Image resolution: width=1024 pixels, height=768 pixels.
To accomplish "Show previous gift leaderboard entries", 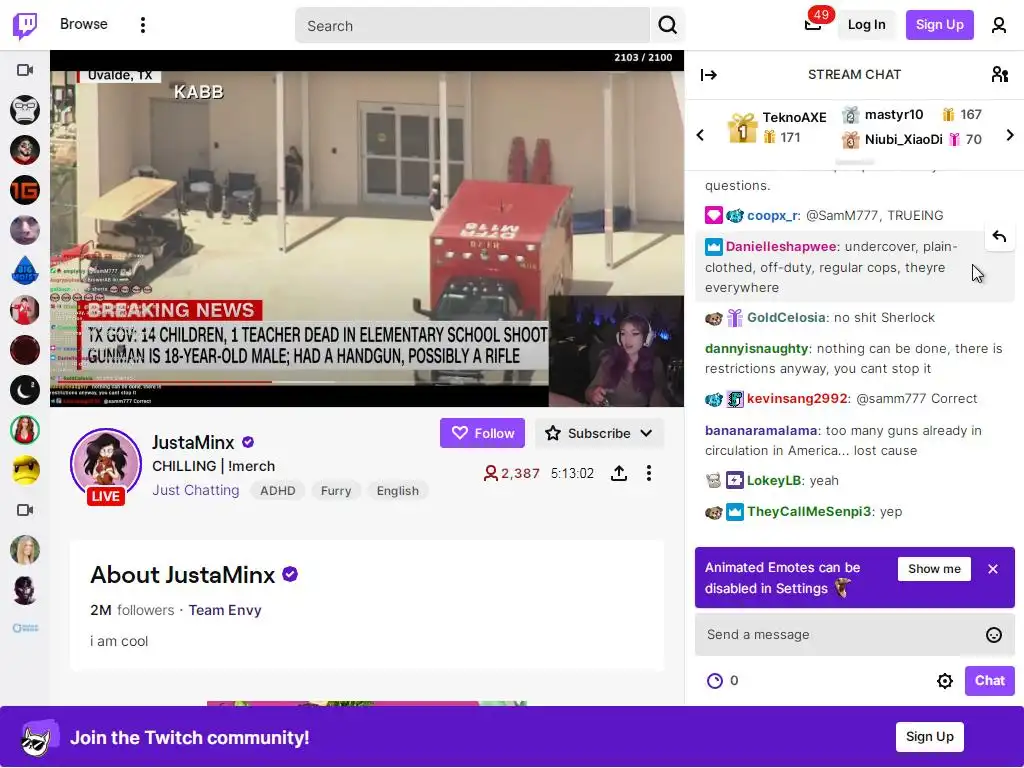I will coord(700,135).
